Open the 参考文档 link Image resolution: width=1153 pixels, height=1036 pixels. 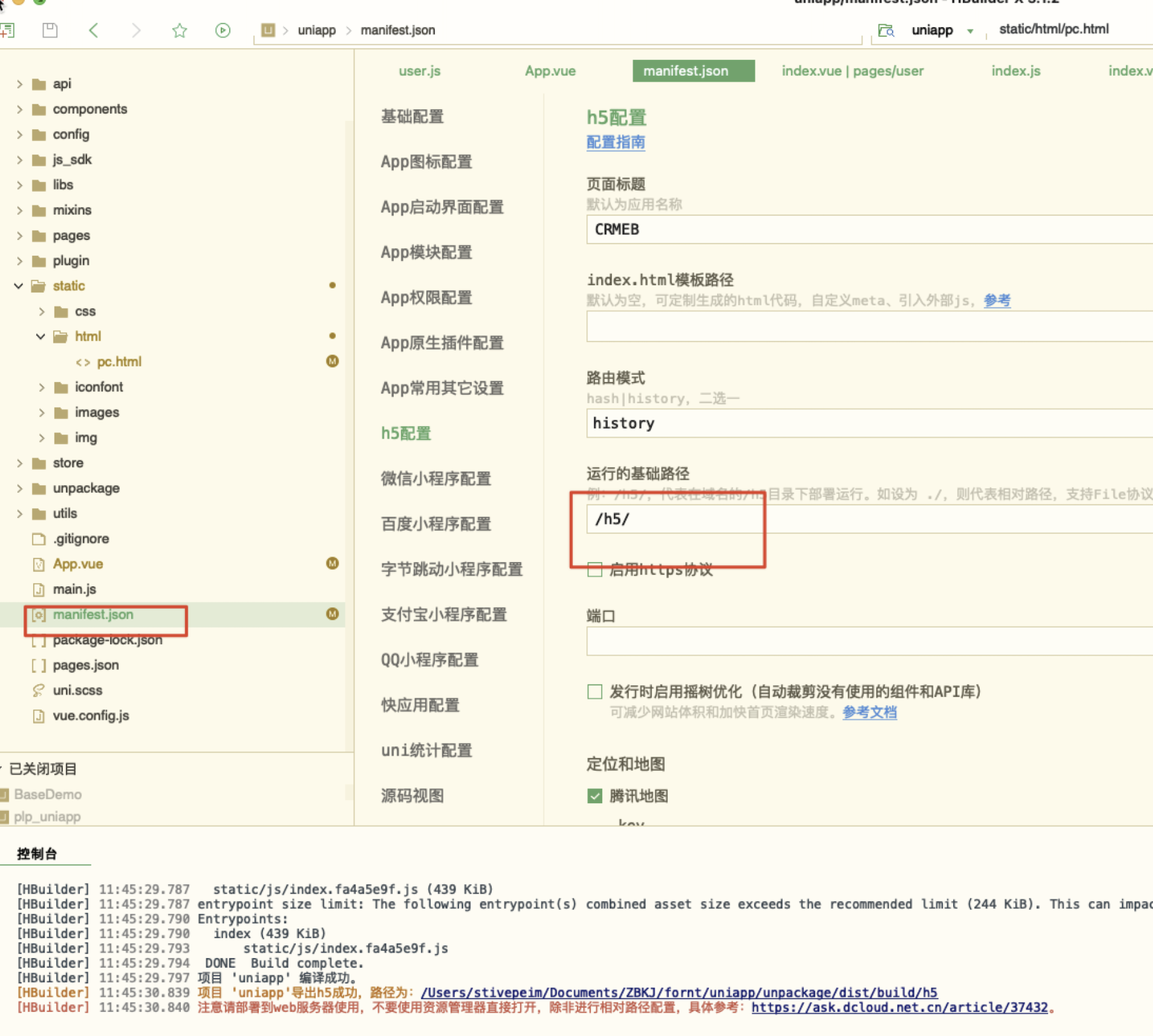870,712
